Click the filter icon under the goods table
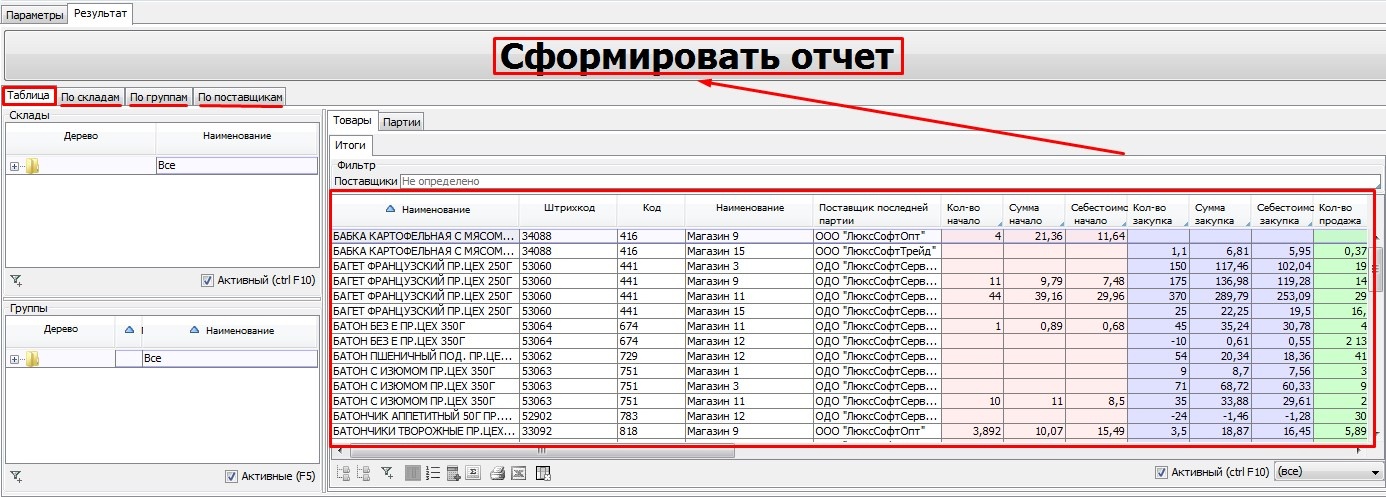Screen dimensions: 1386x497 [388, 474]
